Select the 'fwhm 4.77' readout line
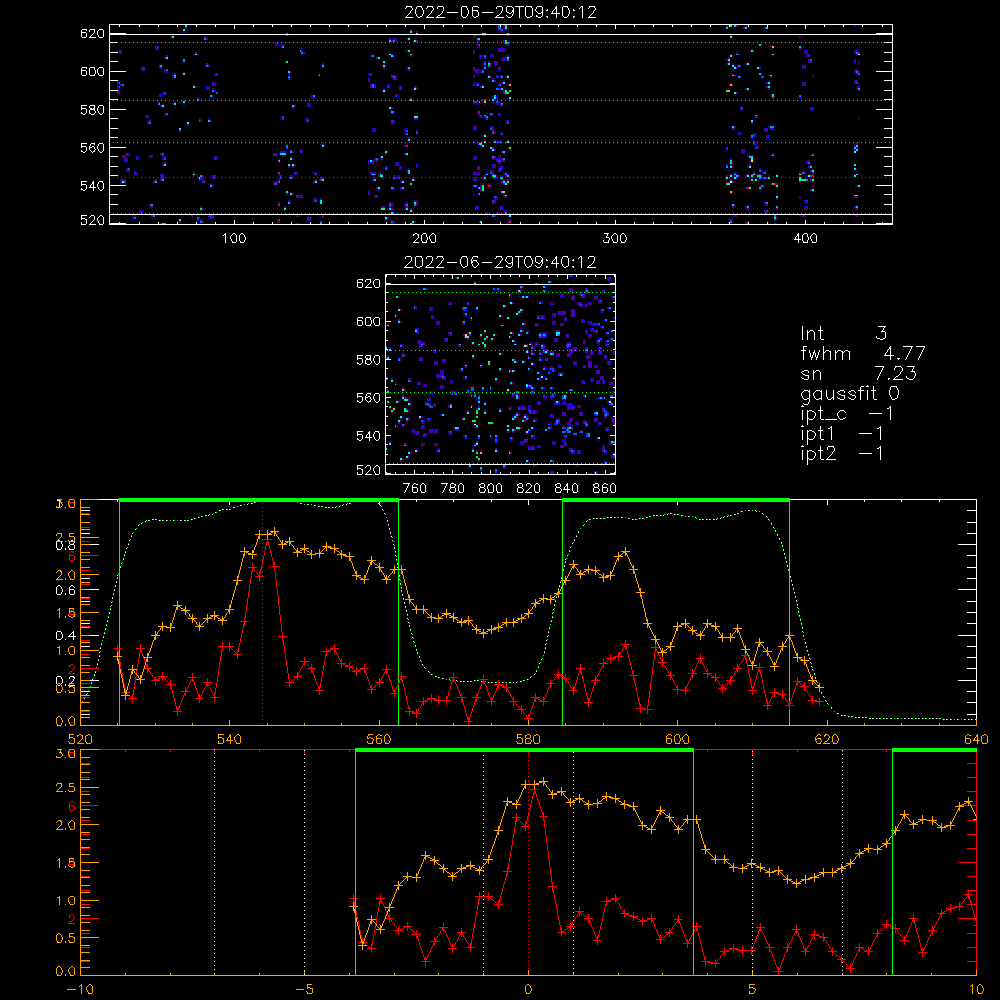 [x=863, y=353]
